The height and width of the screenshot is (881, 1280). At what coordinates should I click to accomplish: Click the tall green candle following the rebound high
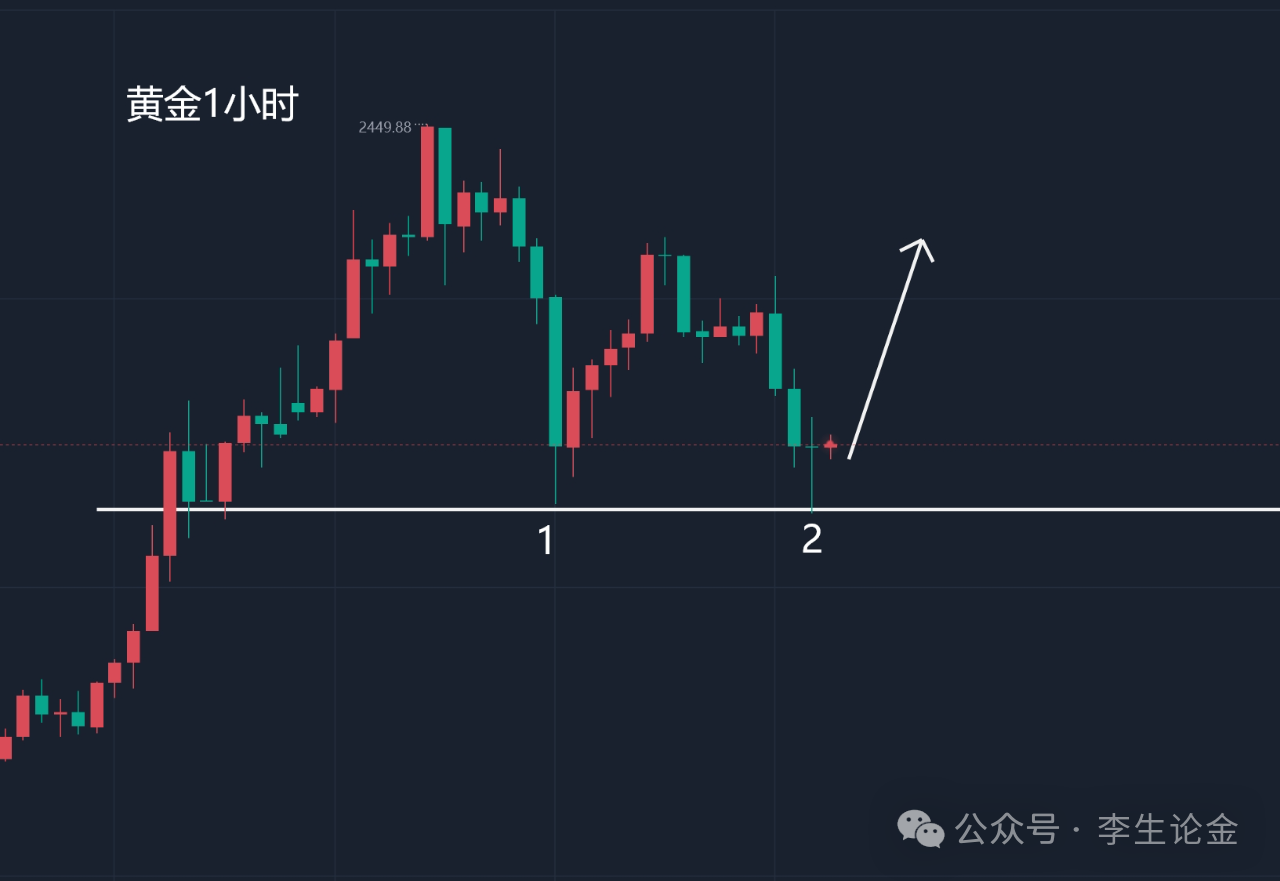tap(684, 294)
